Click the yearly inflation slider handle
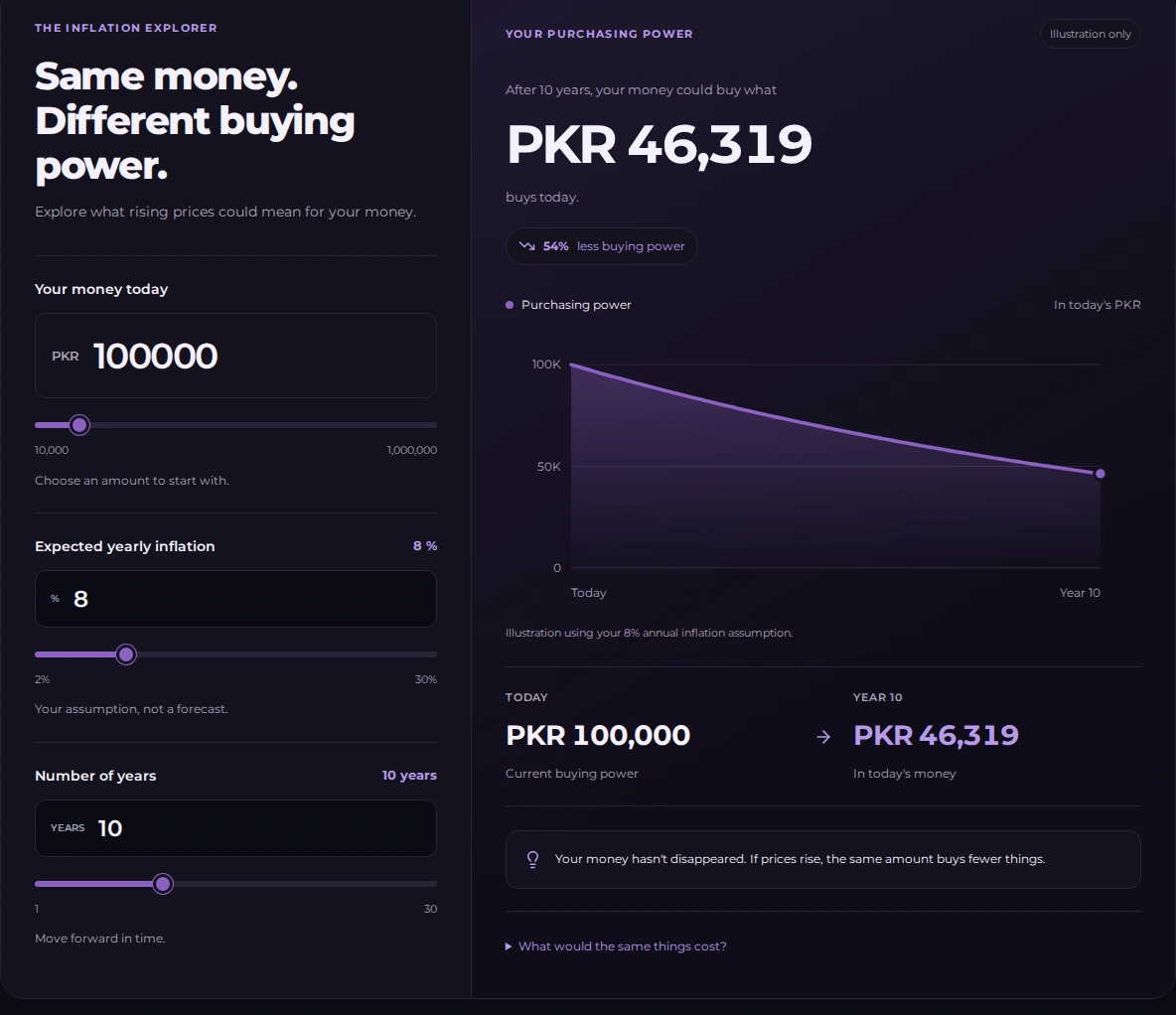 pyautogui.click(x=126, y=654)
